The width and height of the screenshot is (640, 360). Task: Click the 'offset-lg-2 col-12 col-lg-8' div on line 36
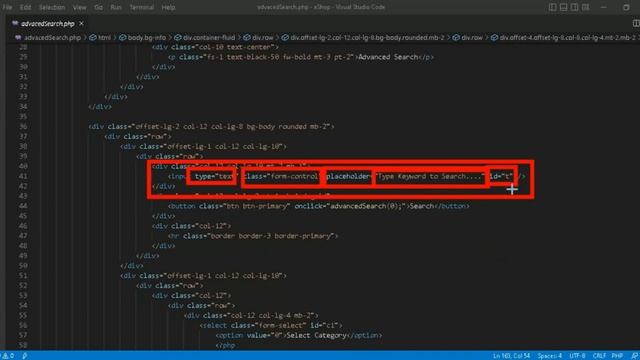211,127
